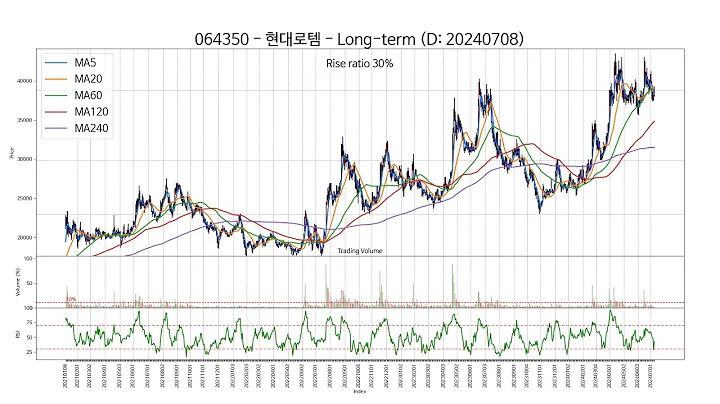
Task: Click the 20231101 date tick
Action: click(540, 375)
